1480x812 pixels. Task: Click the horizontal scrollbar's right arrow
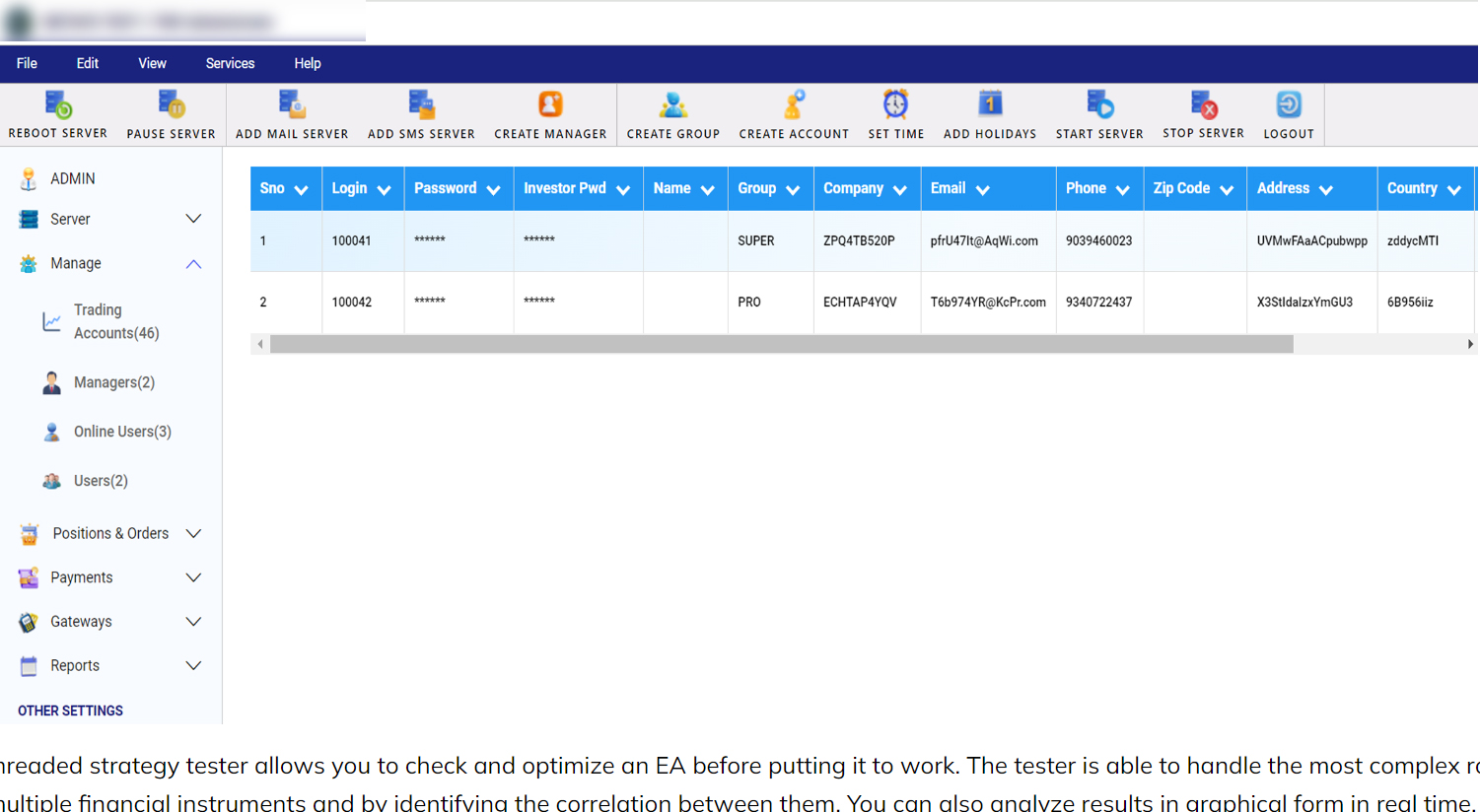[x=1470, y=344]
